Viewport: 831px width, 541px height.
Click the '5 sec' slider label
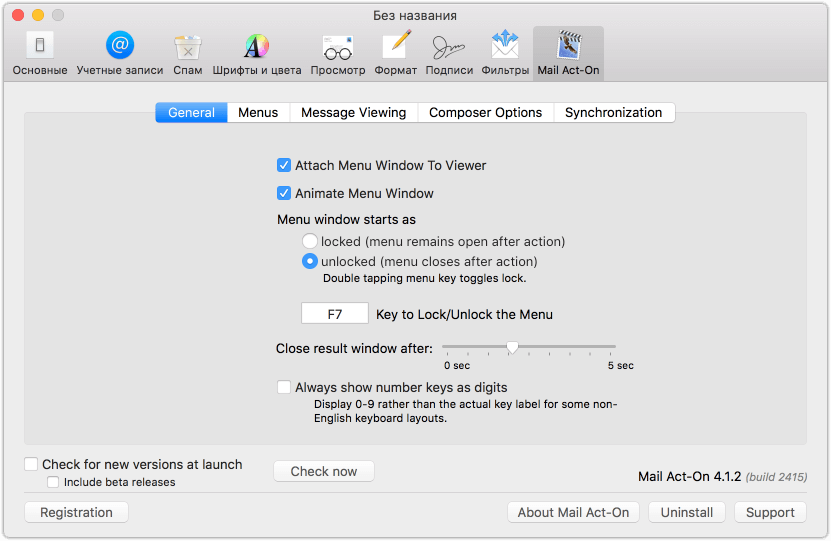tap(621, 366)
